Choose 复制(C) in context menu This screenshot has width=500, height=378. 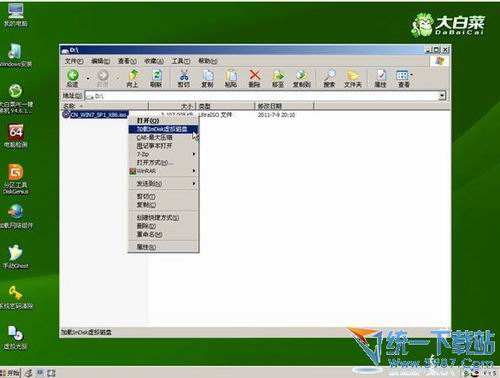tap(163, 205)
